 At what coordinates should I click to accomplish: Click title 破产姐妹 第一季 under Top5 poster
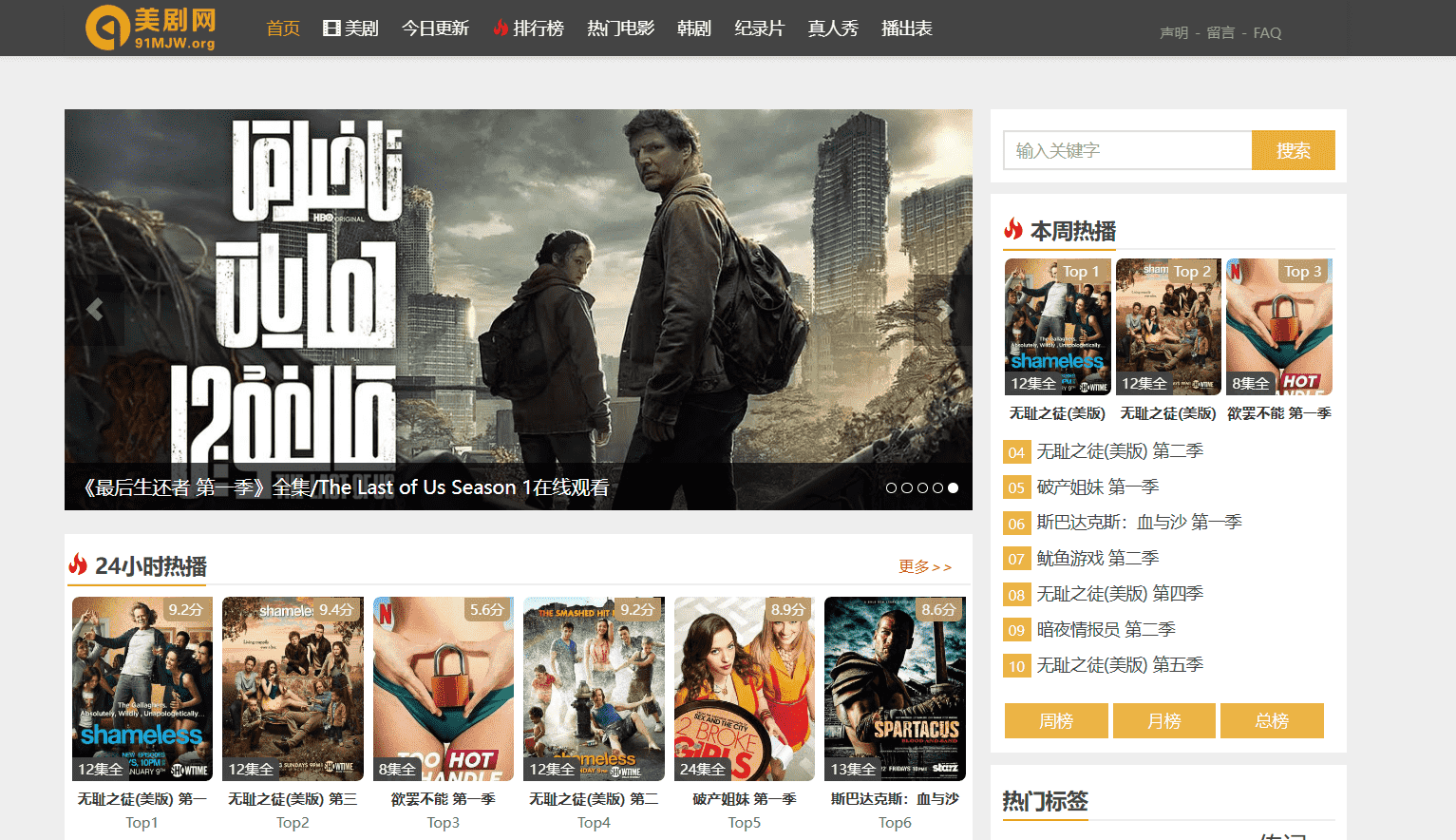click(x=745, y=799)
